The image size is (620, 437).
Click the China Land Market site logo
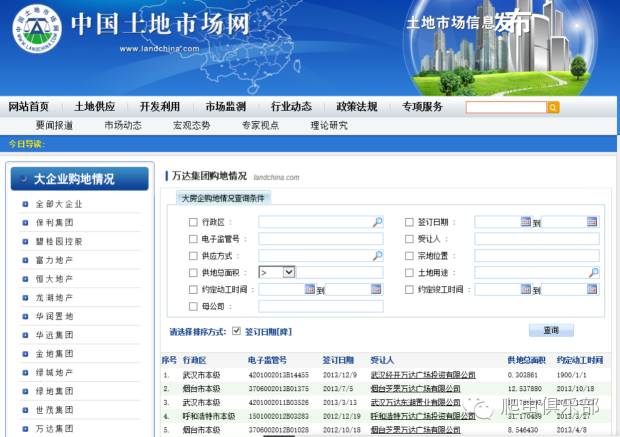(37, 28)
